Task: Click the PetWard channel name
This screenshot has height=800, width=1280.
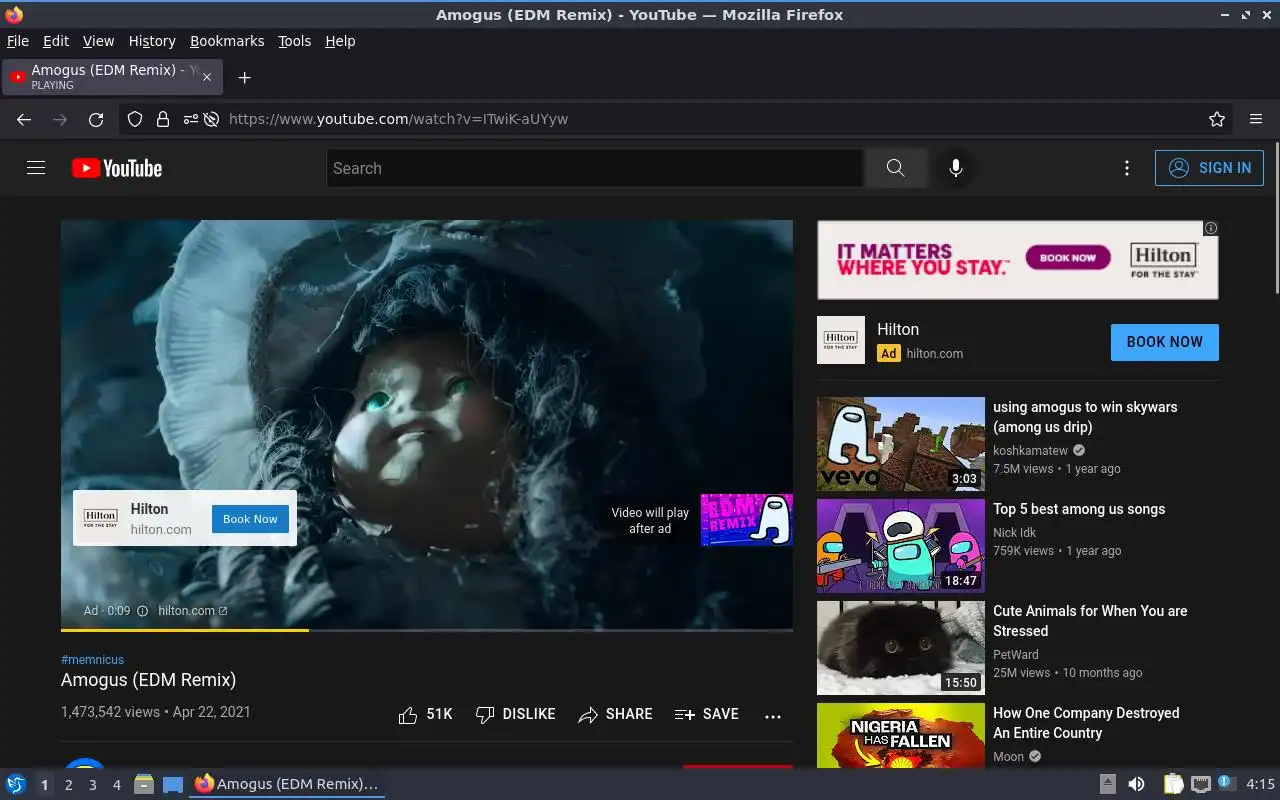Action: click(x=1015, y=655)
